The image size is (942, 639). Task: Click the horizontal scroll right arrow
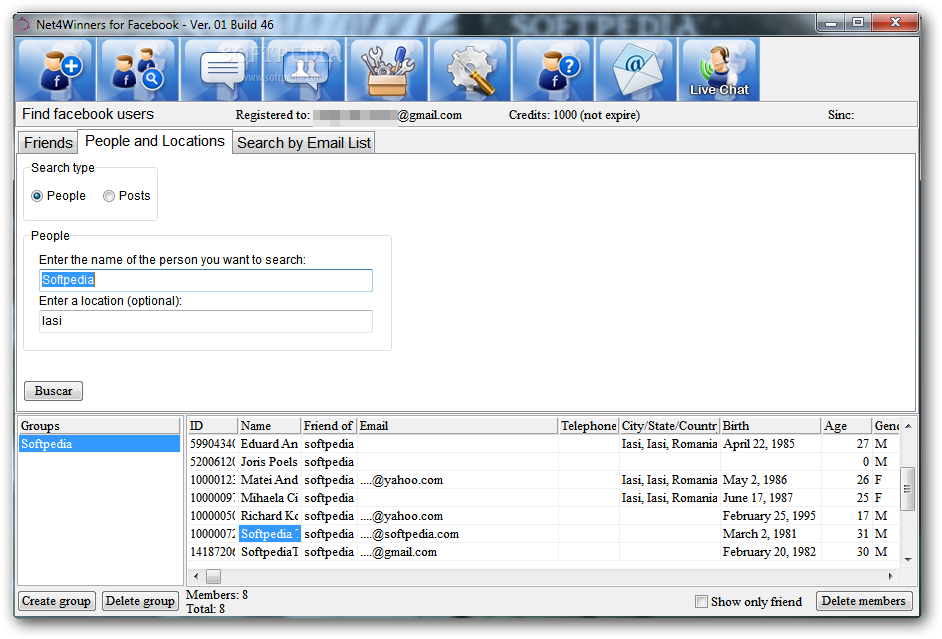point(890,576)
